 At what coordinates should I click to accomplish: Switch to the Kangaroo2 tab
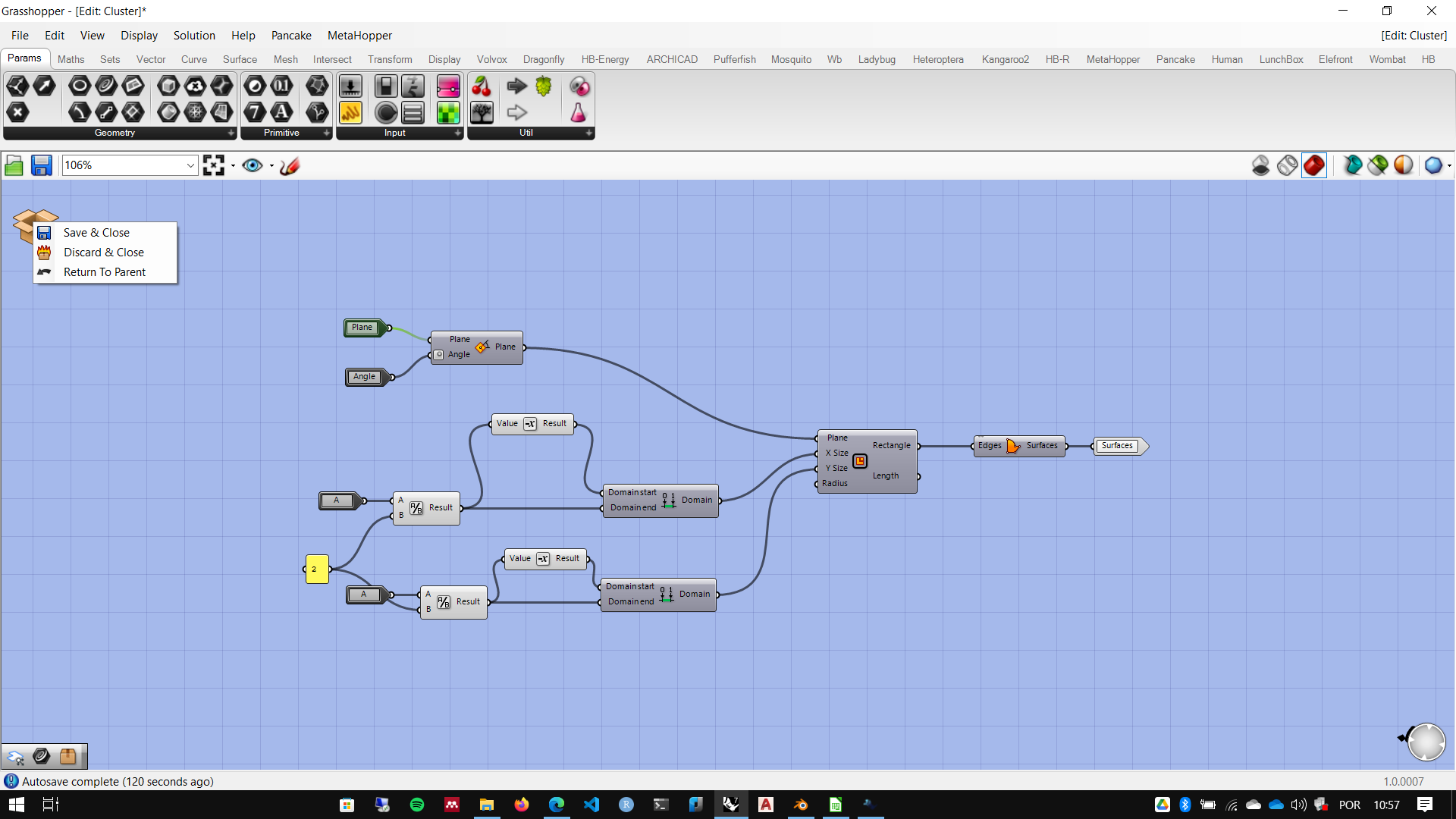tap(1006, 59)
